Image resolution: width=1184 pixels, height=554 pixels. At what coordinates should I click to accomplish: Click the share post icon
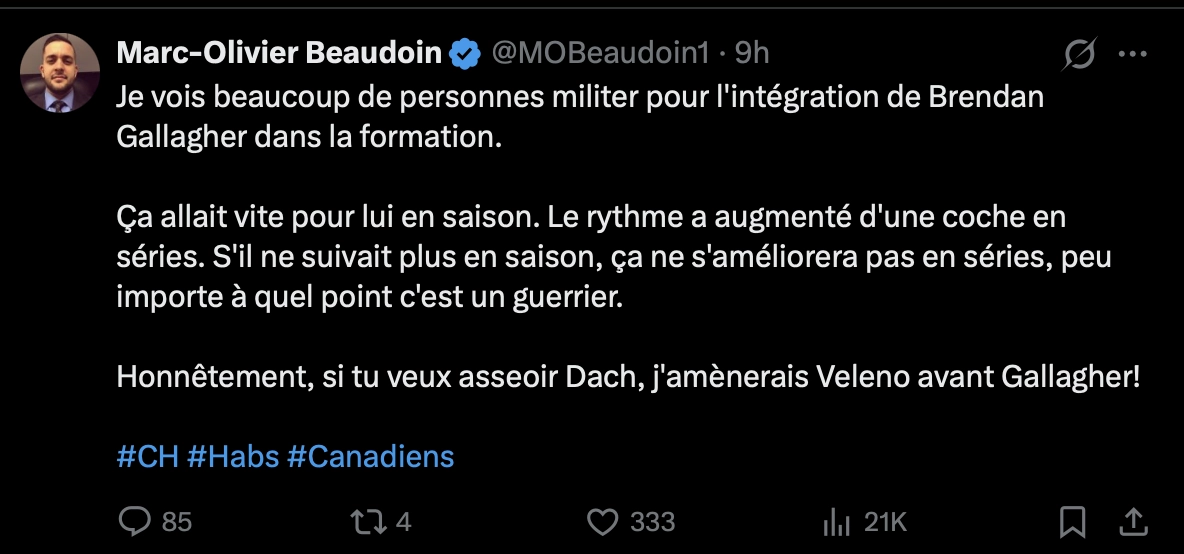(1133, 521)
